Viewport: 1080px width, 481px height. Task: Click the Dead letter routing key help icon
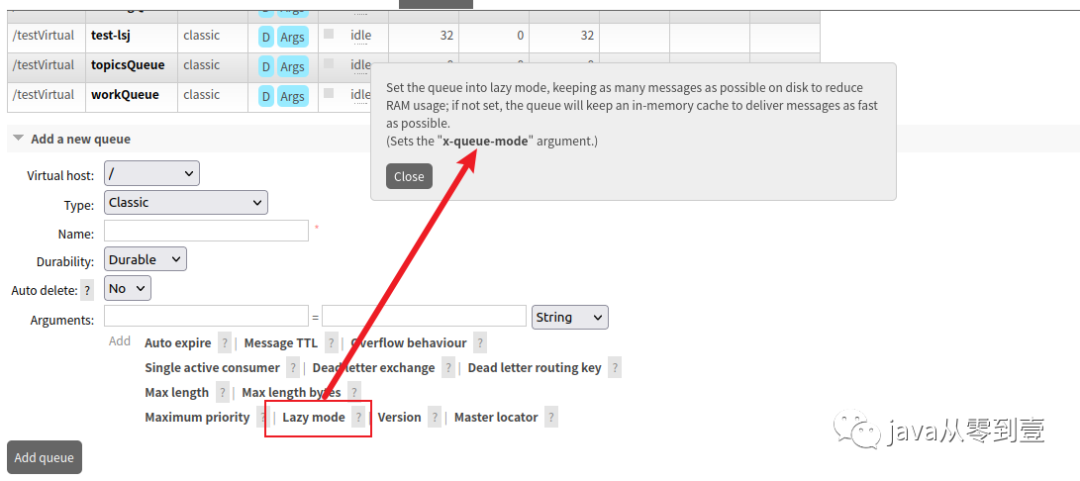(x=614, y=368)
